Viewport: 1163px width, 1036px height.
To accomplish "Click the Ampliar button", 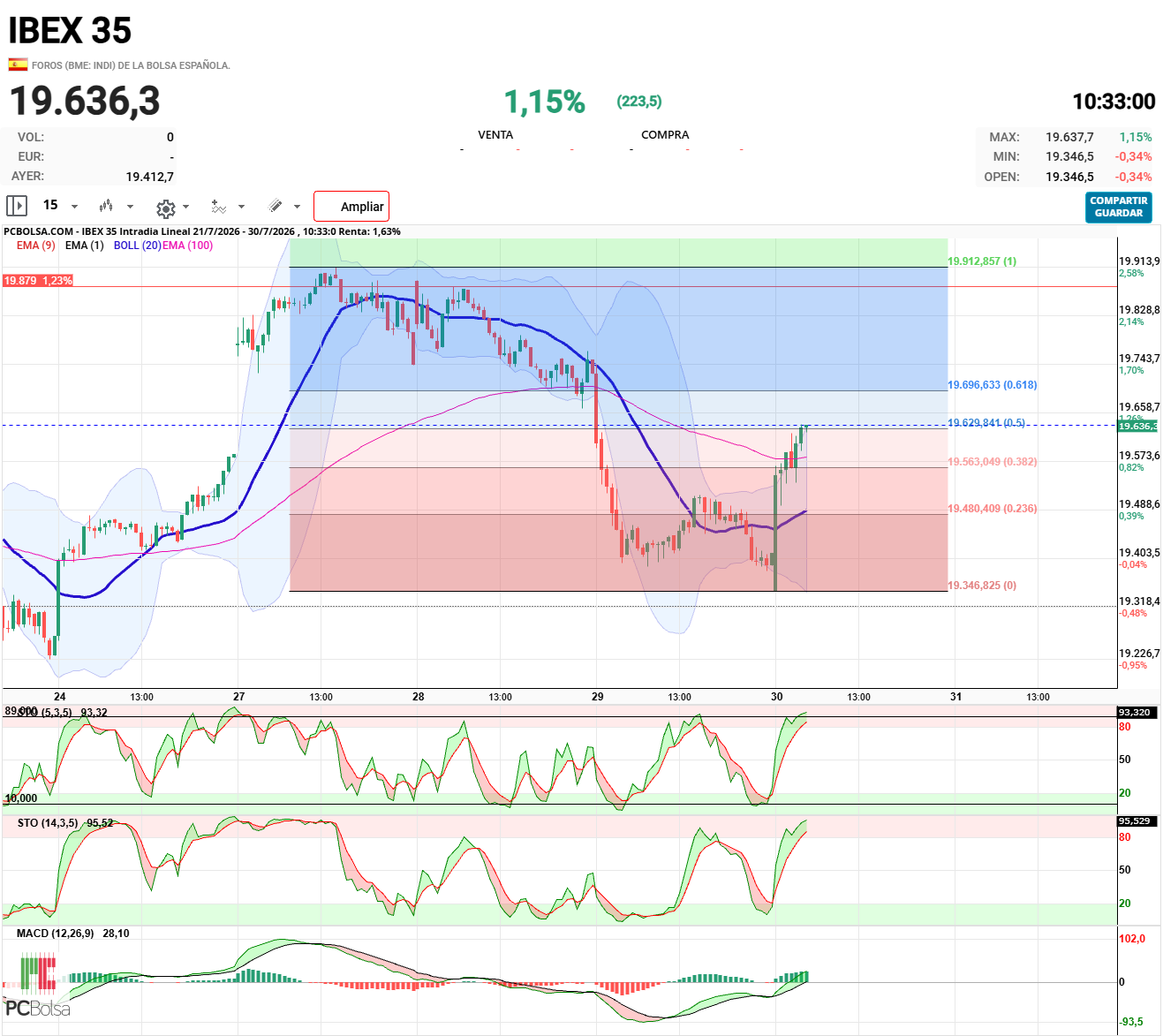I will point(351,207).
